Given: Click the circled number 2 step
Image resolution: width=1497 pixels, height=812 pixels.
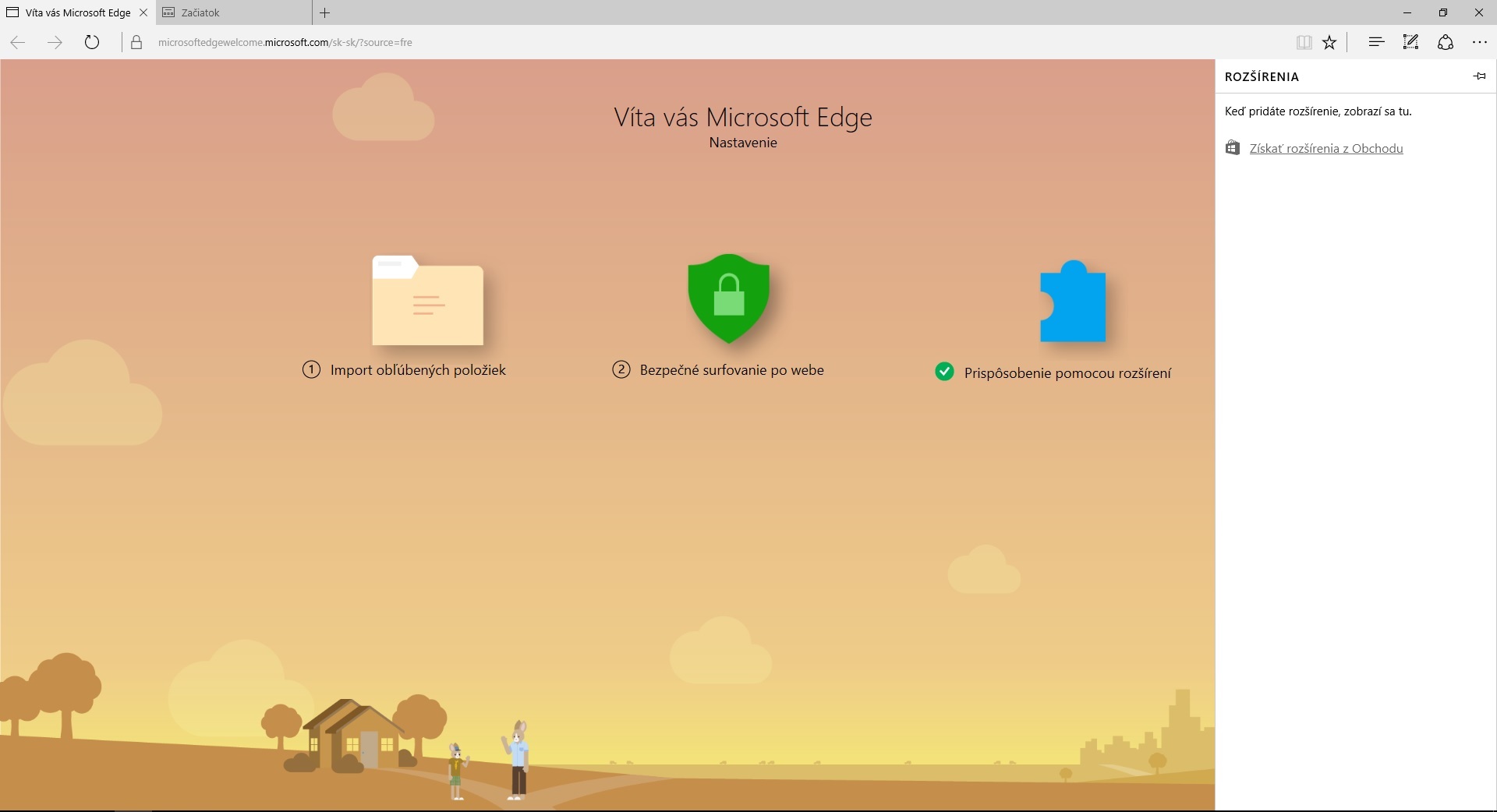Looking at the screenshot, I should pyautogui.click(x=621, y=369).
